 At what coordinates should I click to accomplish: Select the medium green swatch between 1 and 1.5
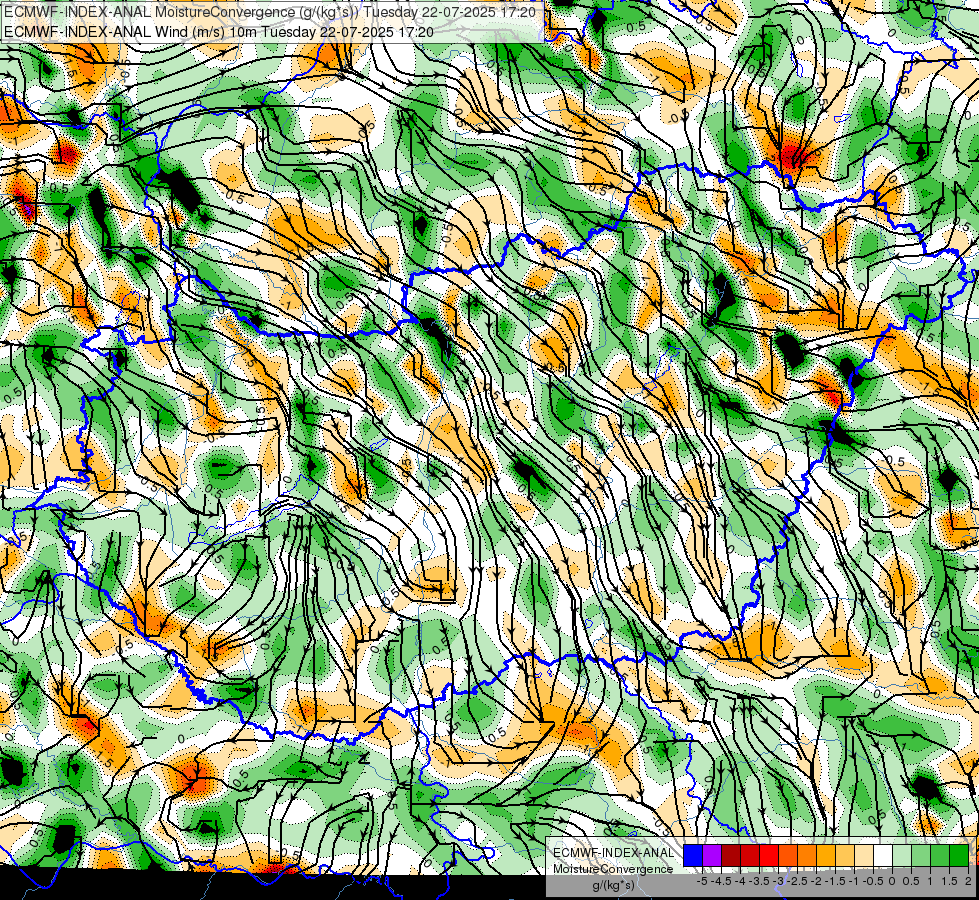point(940,856)
